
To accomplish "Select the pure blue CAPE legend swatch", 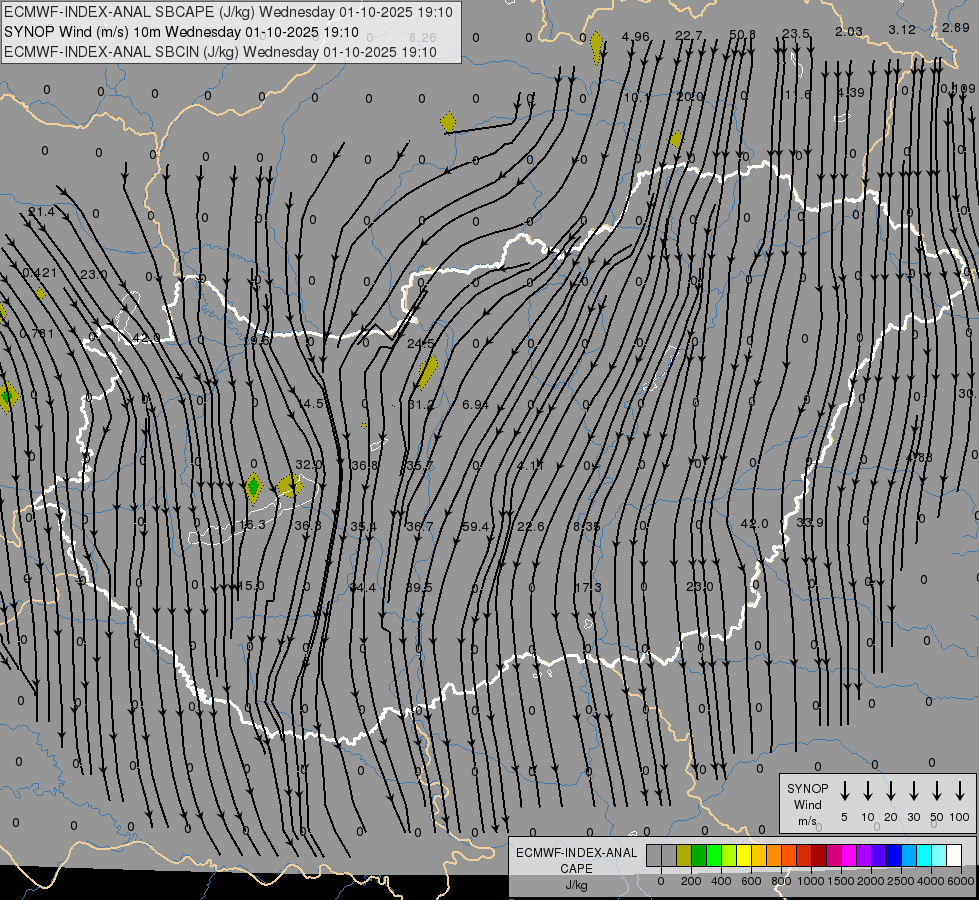I will 893,856.
